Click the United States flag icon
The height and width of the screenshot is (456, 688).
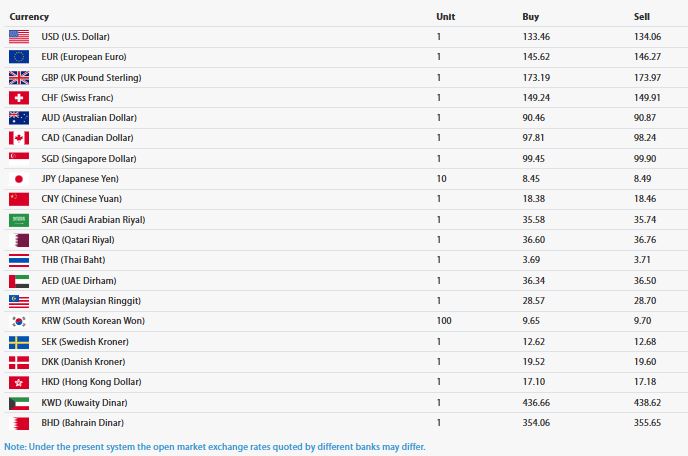point(19,37)
